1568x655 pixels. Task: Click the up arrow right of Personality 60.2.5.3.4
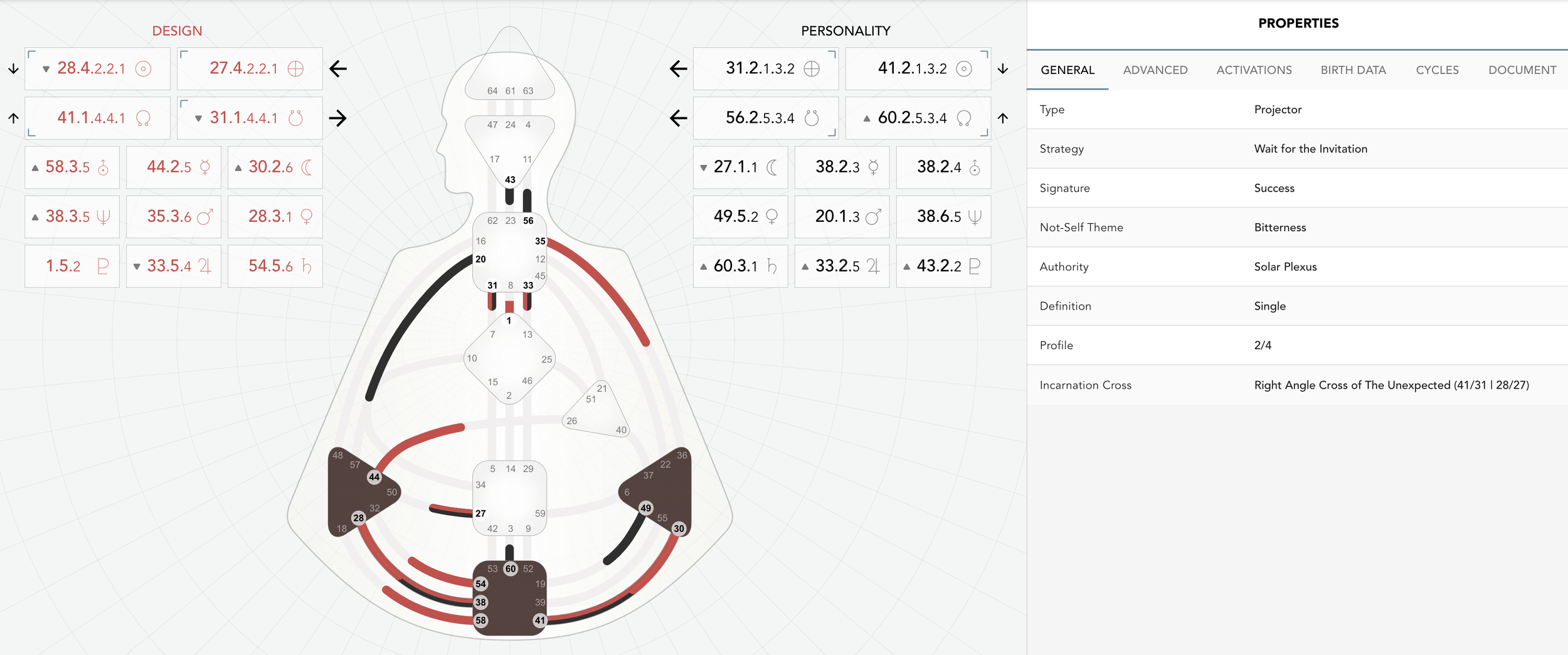pyautogui.click(x=1003, y=118)
